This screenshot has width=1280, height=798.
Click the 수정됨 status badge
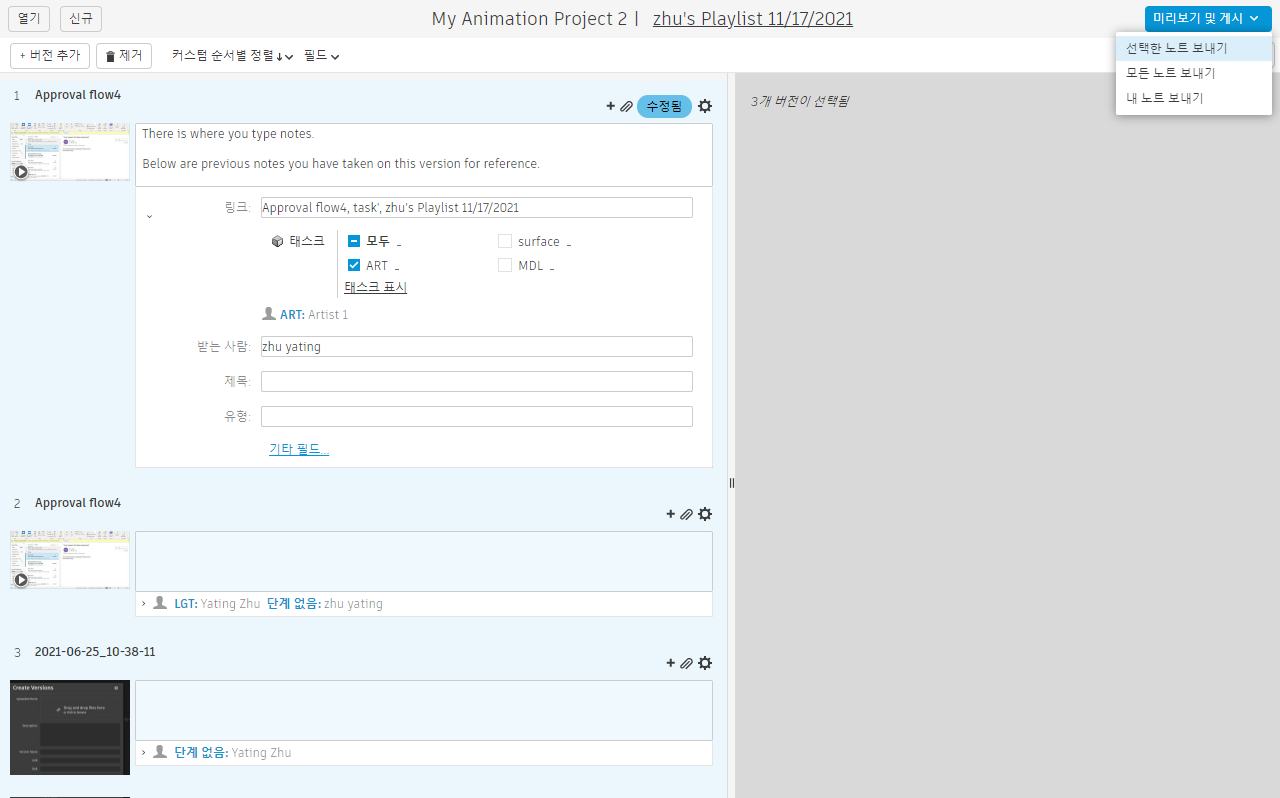point(664,106)
